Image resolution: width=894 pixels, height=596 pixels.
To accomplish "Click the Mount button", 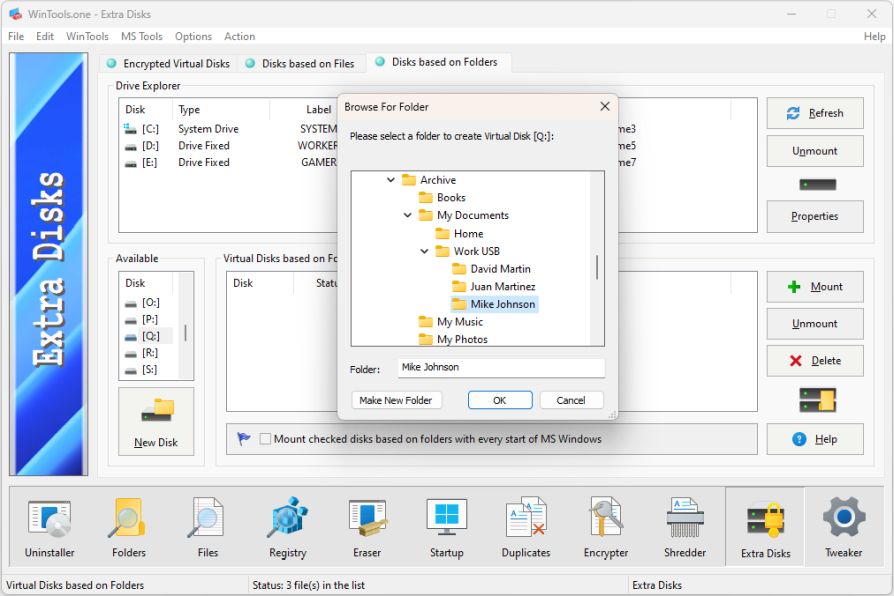I will (x=815, y=286).
